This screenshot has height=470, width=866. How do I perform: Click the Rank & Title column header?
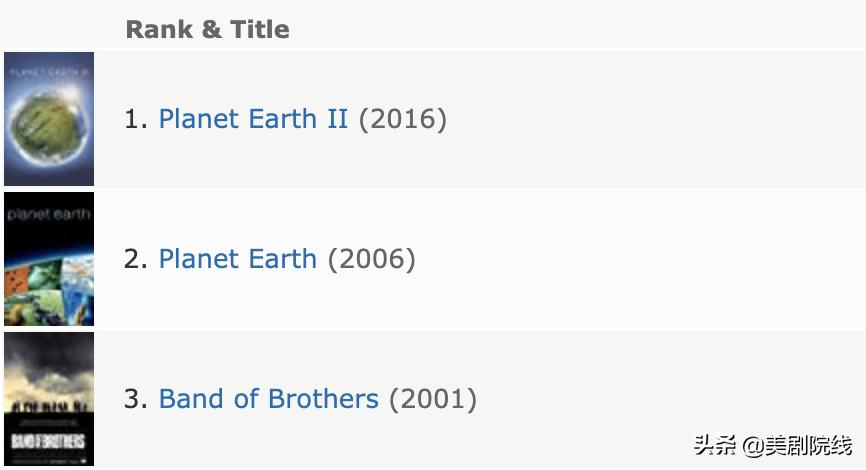pyautogui.click(x=207, y=29)
